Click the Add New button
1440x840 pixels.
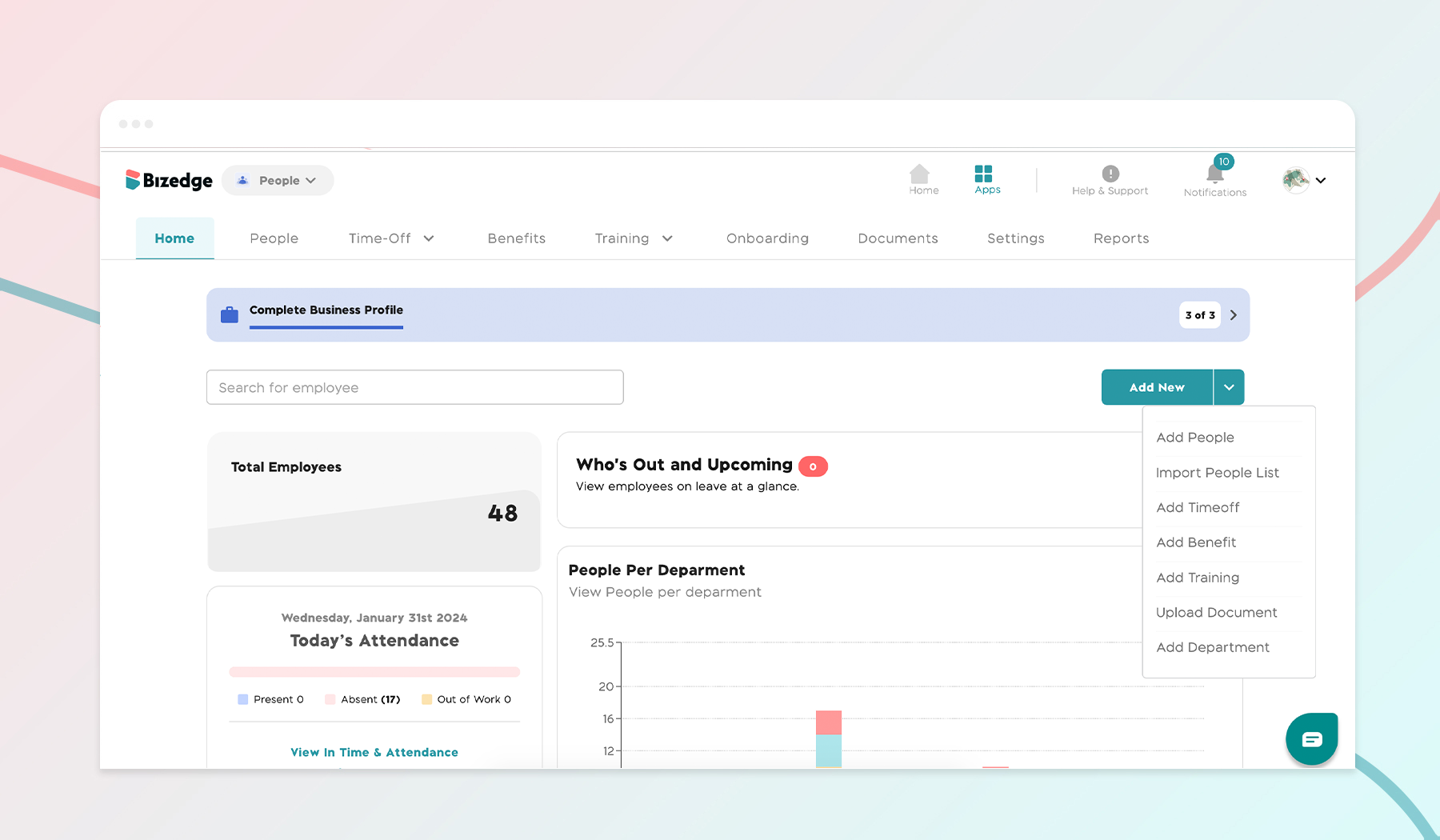pyautogui.click(x=1156, y=387)
